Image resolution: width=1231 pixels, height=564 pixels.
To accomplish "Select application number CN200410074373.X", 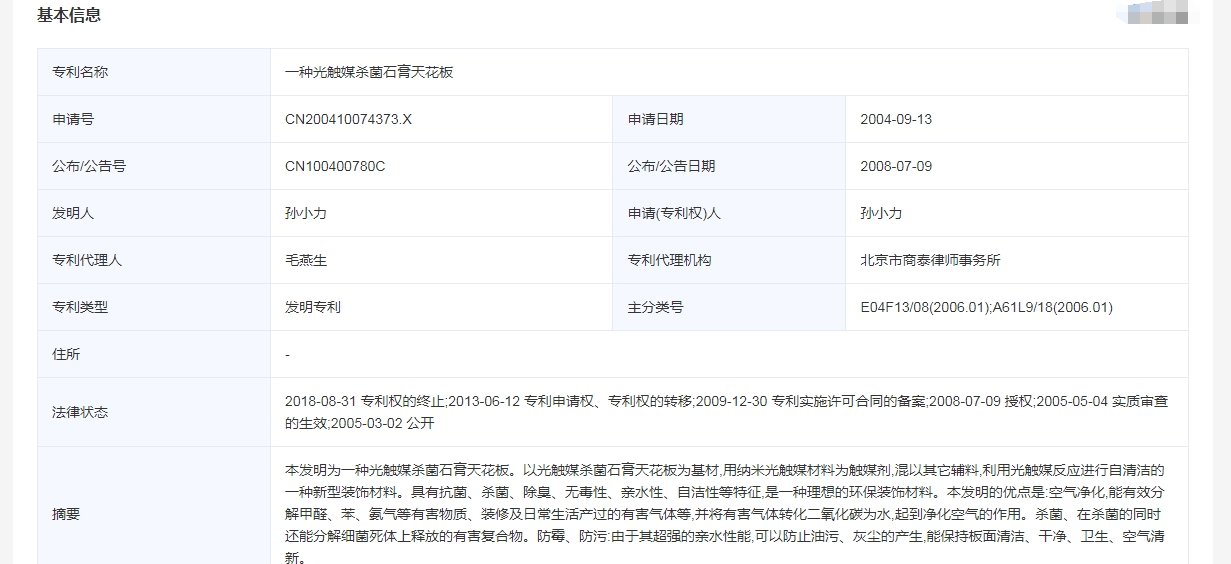I will click(348, 119).
